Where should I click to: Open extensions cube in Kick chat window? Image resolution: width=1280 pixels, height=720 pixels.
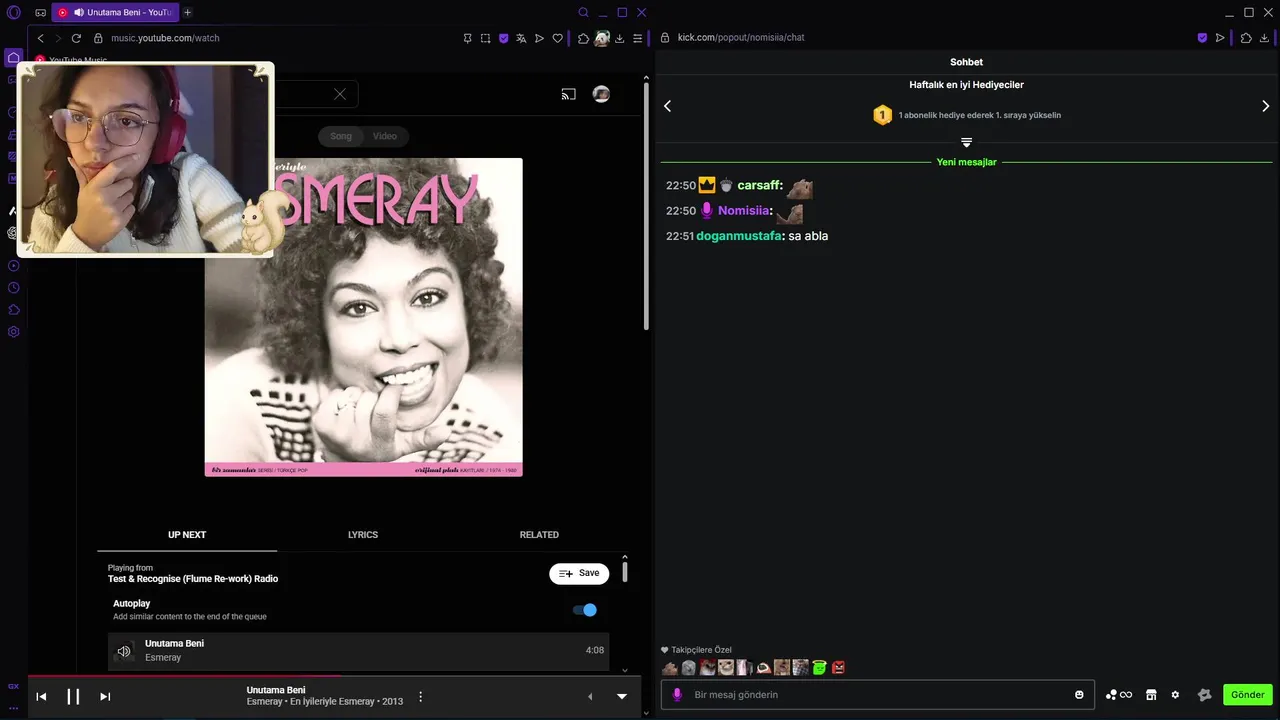1246,38
